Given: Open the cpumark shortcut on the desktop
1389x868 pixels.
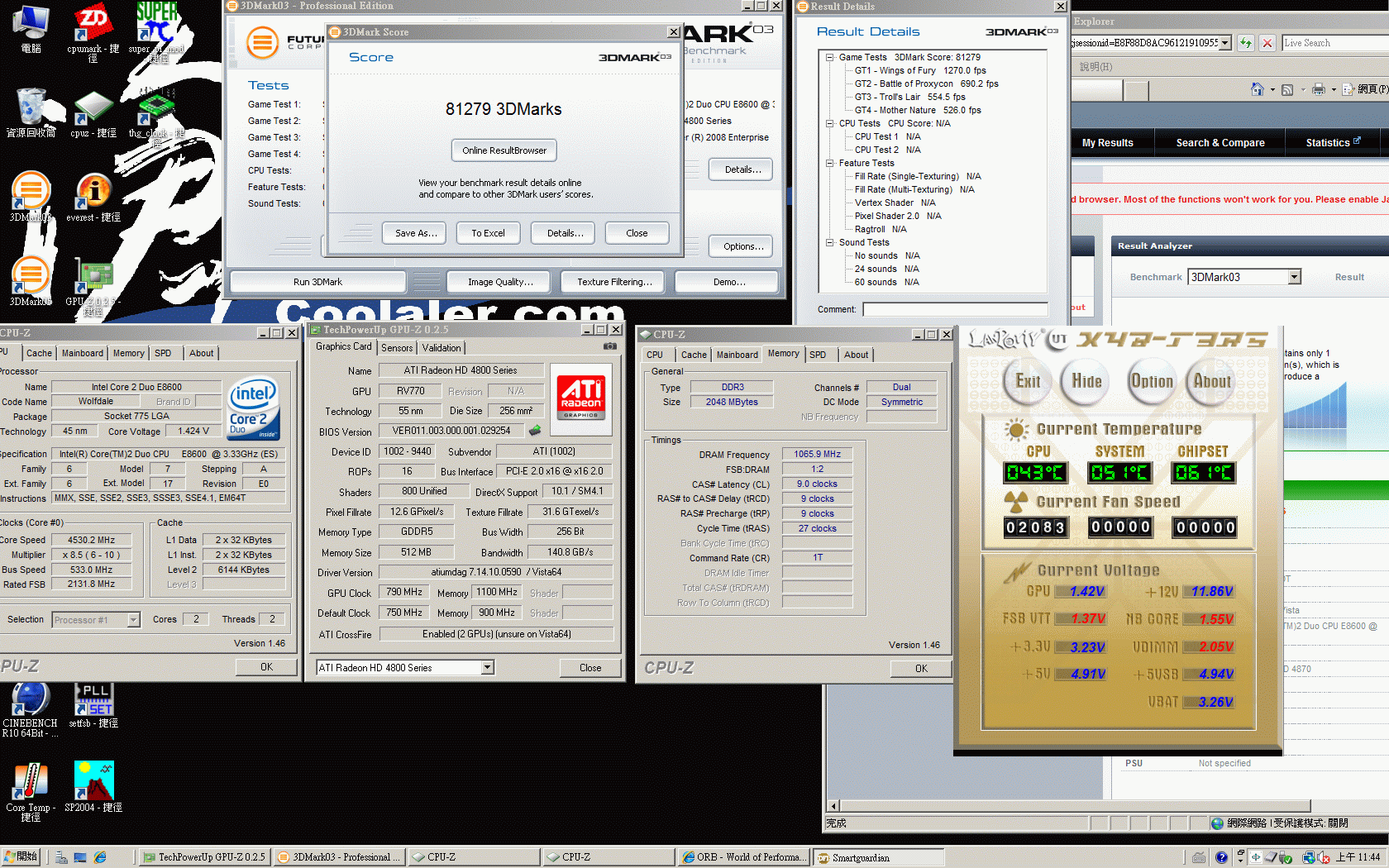Looking at the screenshot, I should tap(93, 31).
